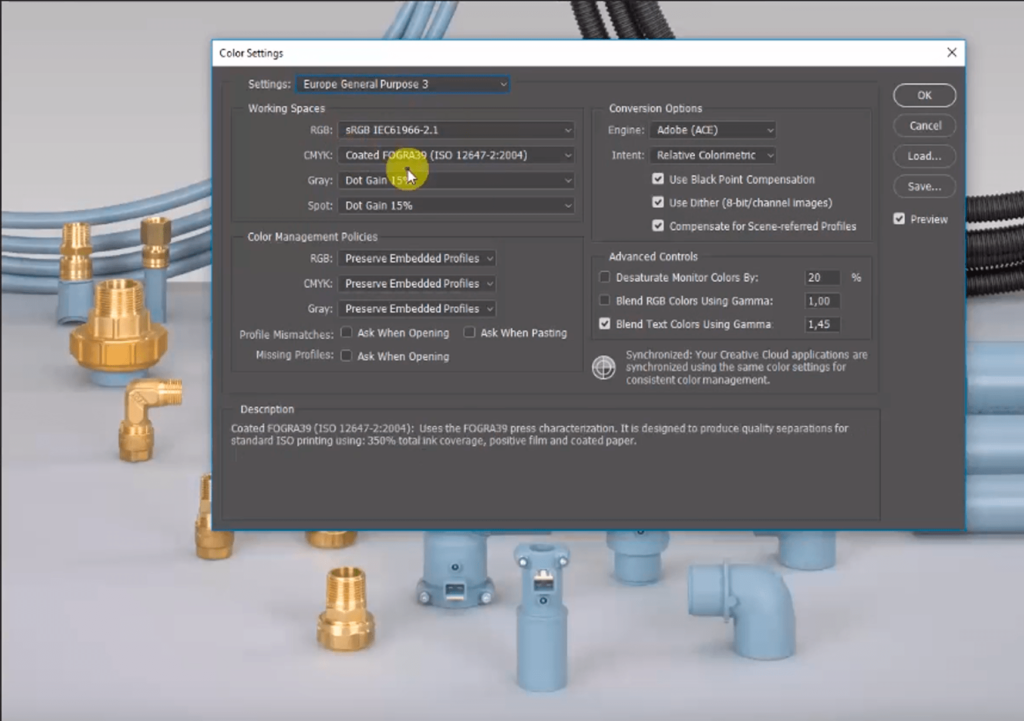
Task: Enable Ask When Pasting checkbox
Action: pyautogui.click(x=470, y=332)
